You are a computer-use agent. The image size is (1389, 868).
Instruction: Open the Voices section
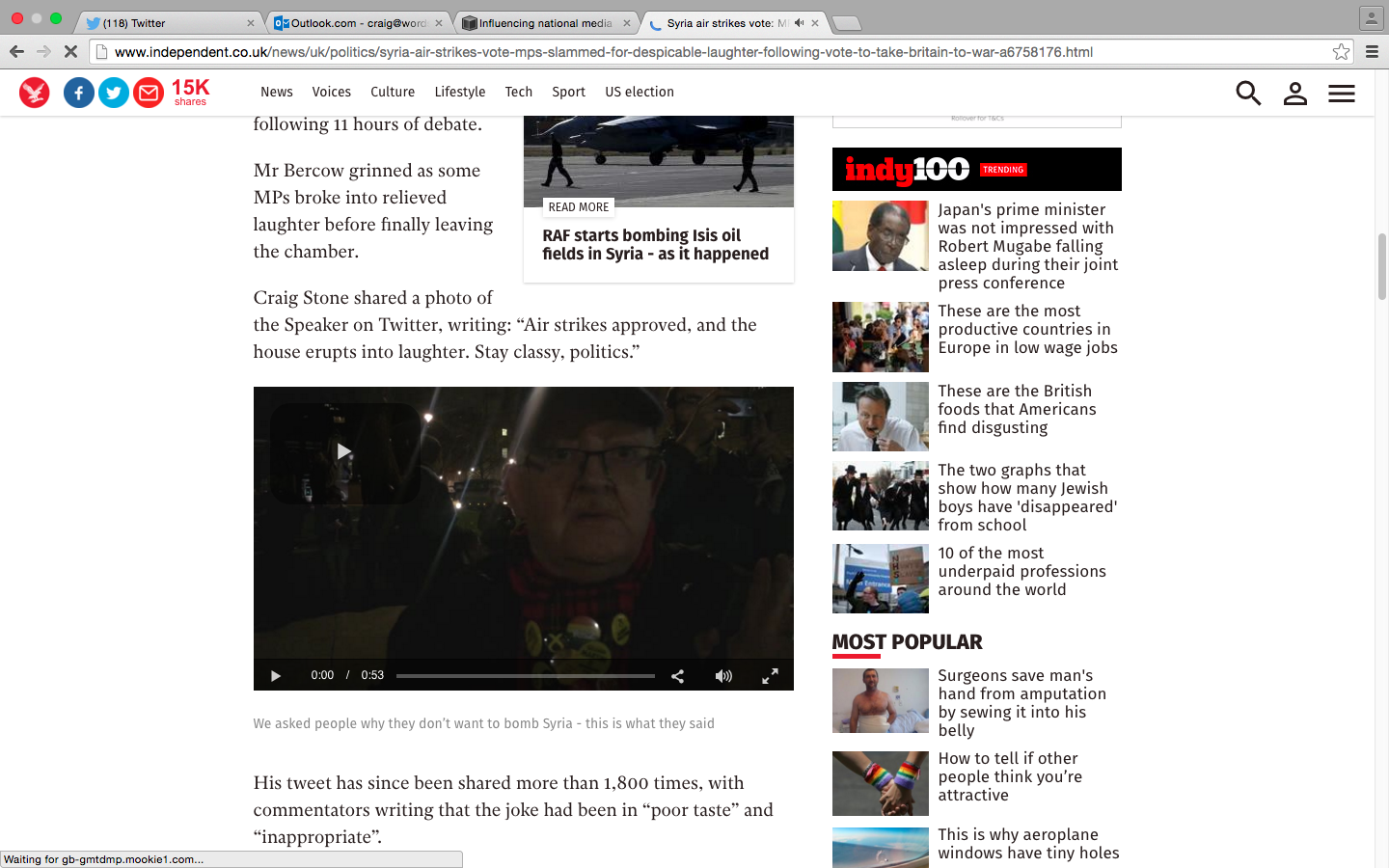(x=332, y=93)
